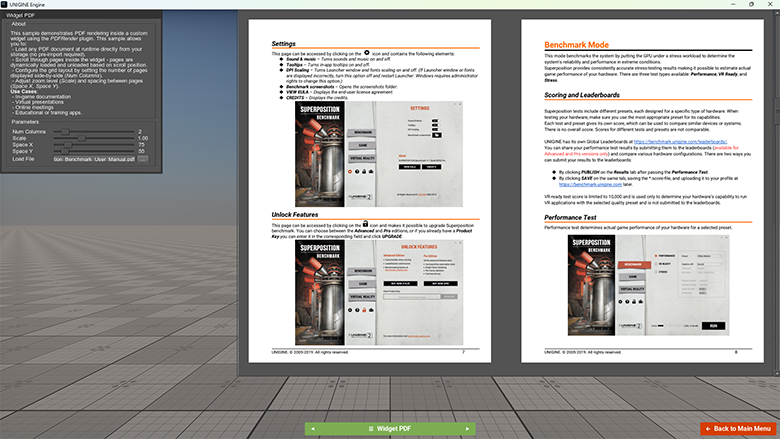780x439 pixels.
Task: Click Back to Main Menu button
Action: point(738,429)
